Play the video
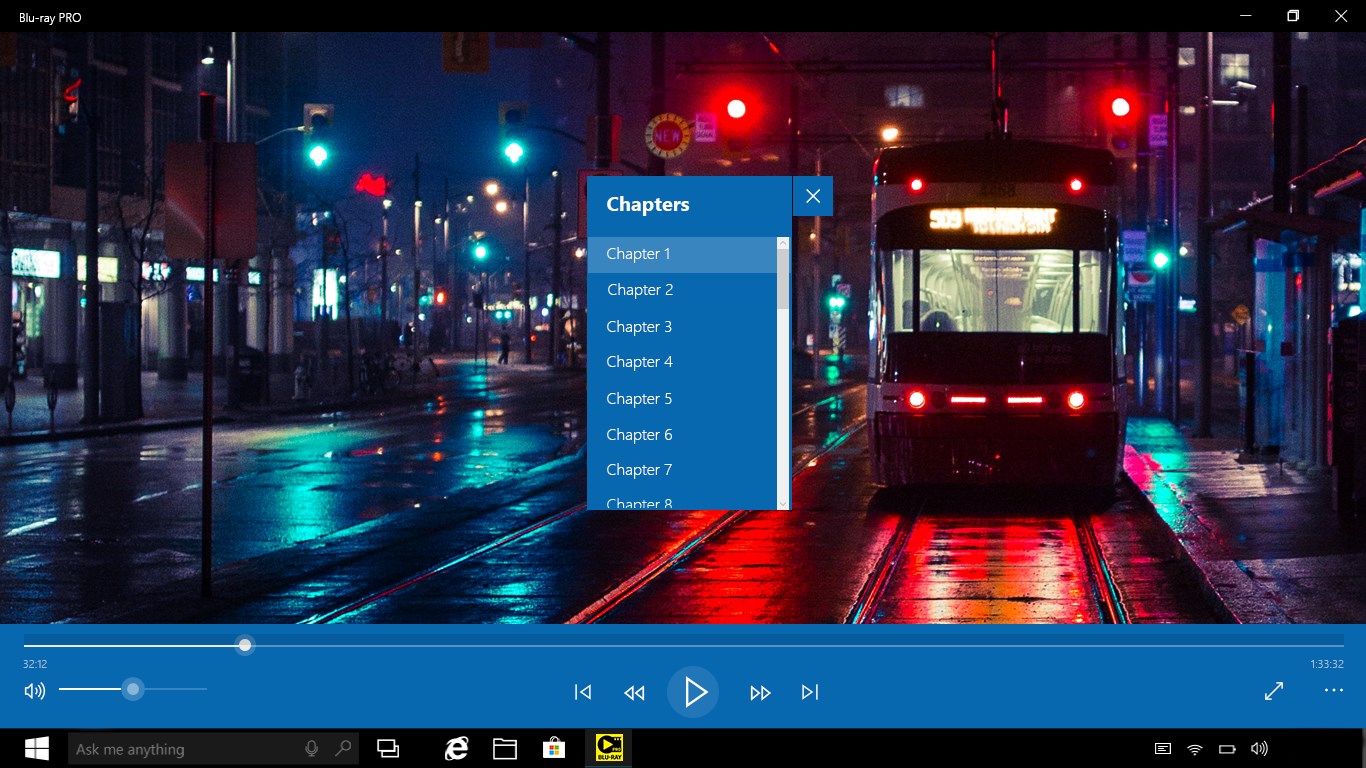 point(693,691)
